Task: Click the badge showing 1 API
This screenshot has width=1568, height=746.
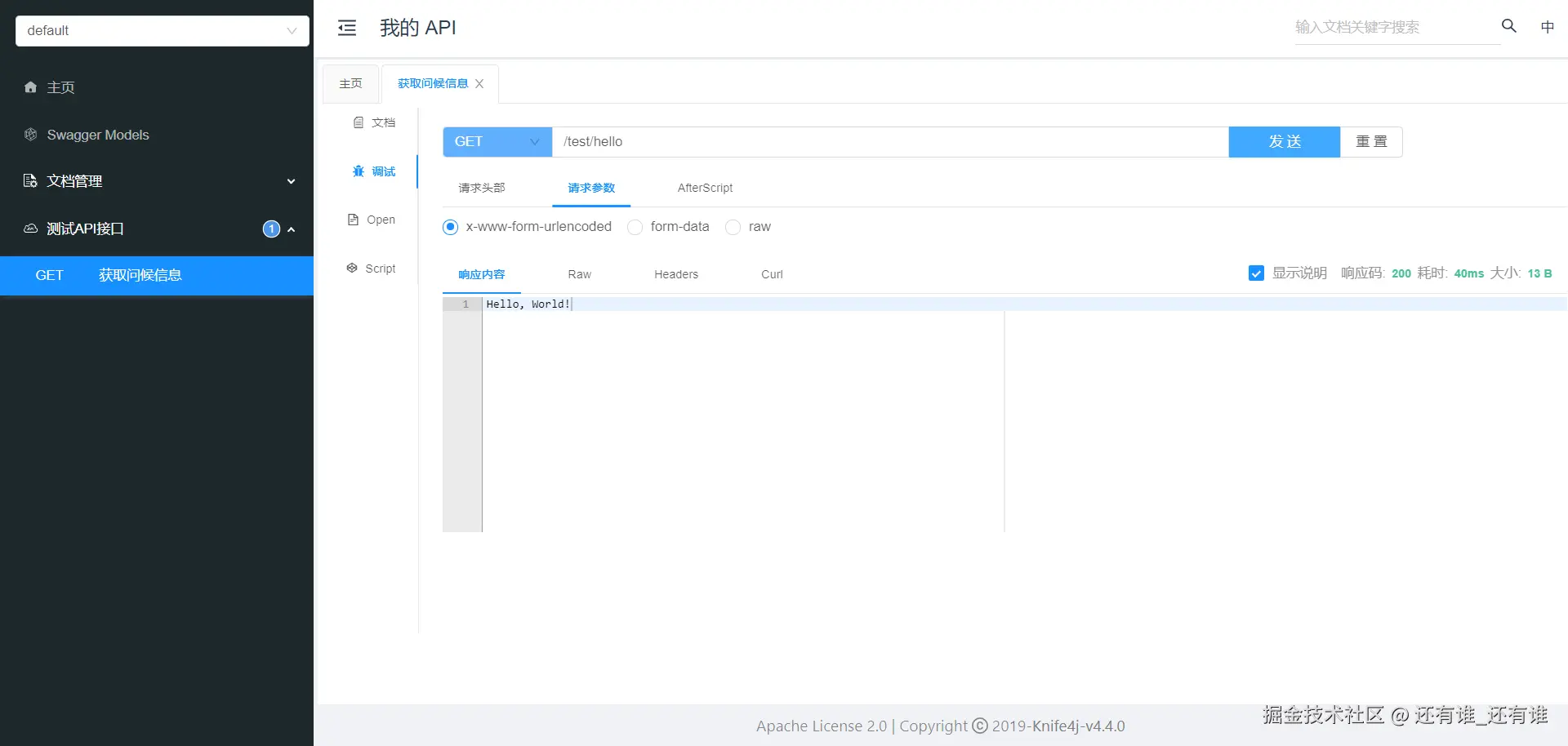Action: (271, 229)
